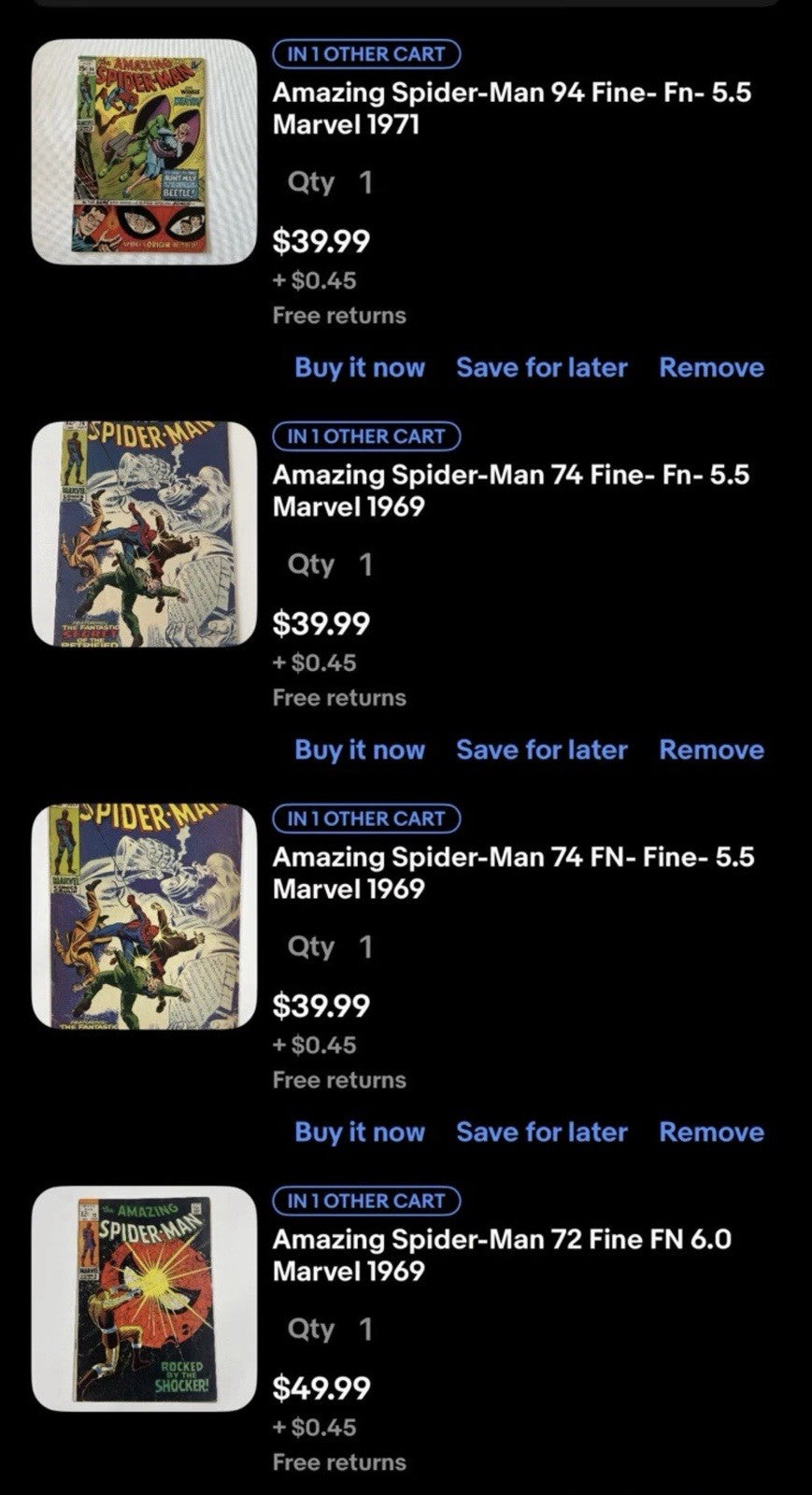Buy it now for Spider-Man 74 Fine- Fn-
Screen dimensions: 812x1495
coord(360,750)
